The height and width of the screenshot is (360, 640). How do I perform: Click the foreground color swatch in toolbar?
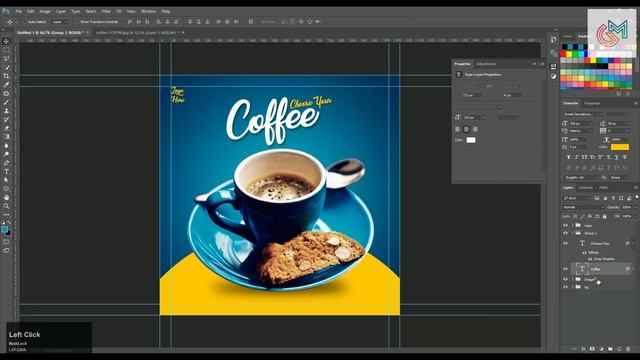point(4,230)
